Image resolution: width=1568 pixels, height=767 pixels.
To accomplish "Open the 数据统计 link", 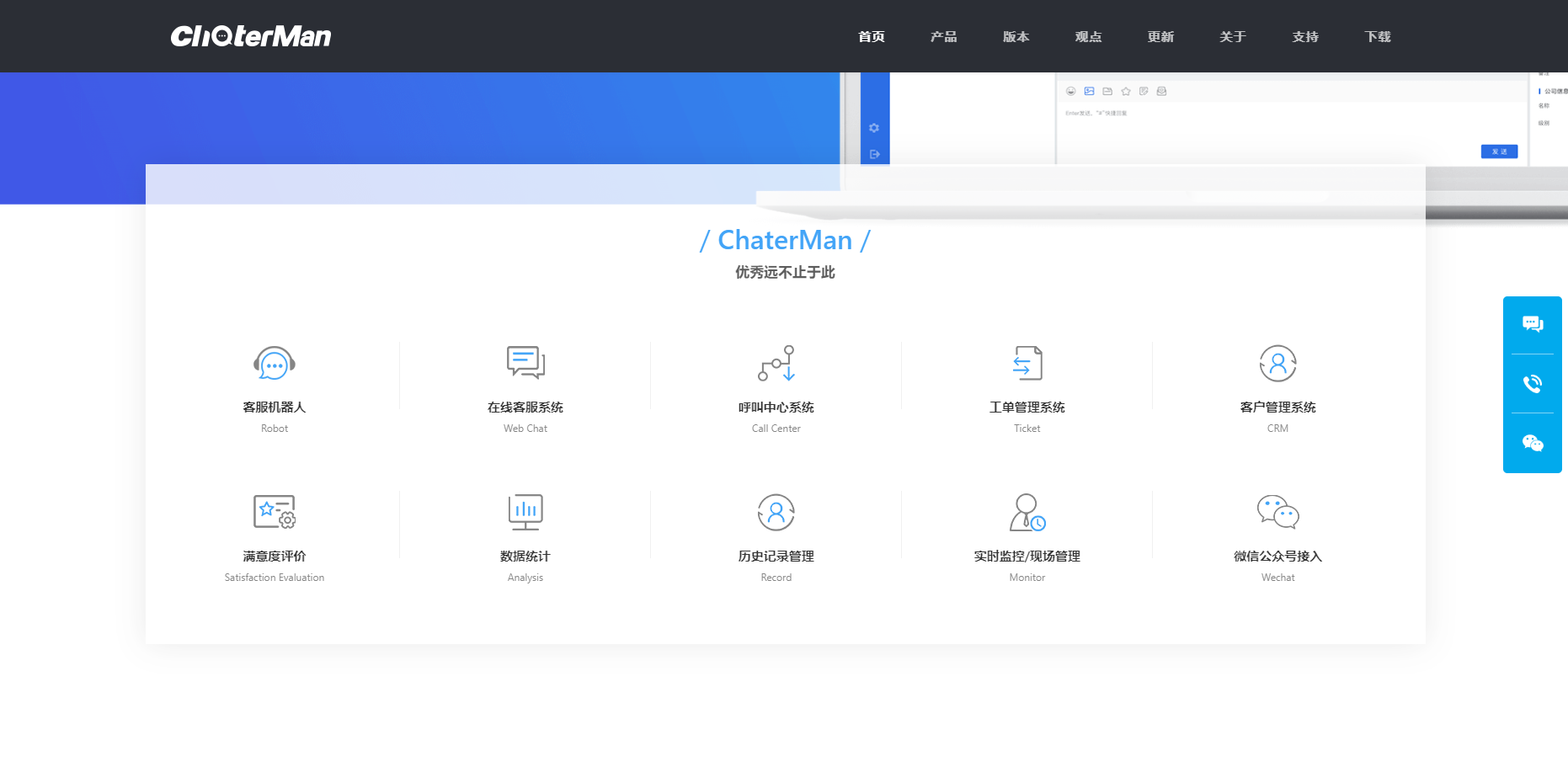I will point(525,557).
